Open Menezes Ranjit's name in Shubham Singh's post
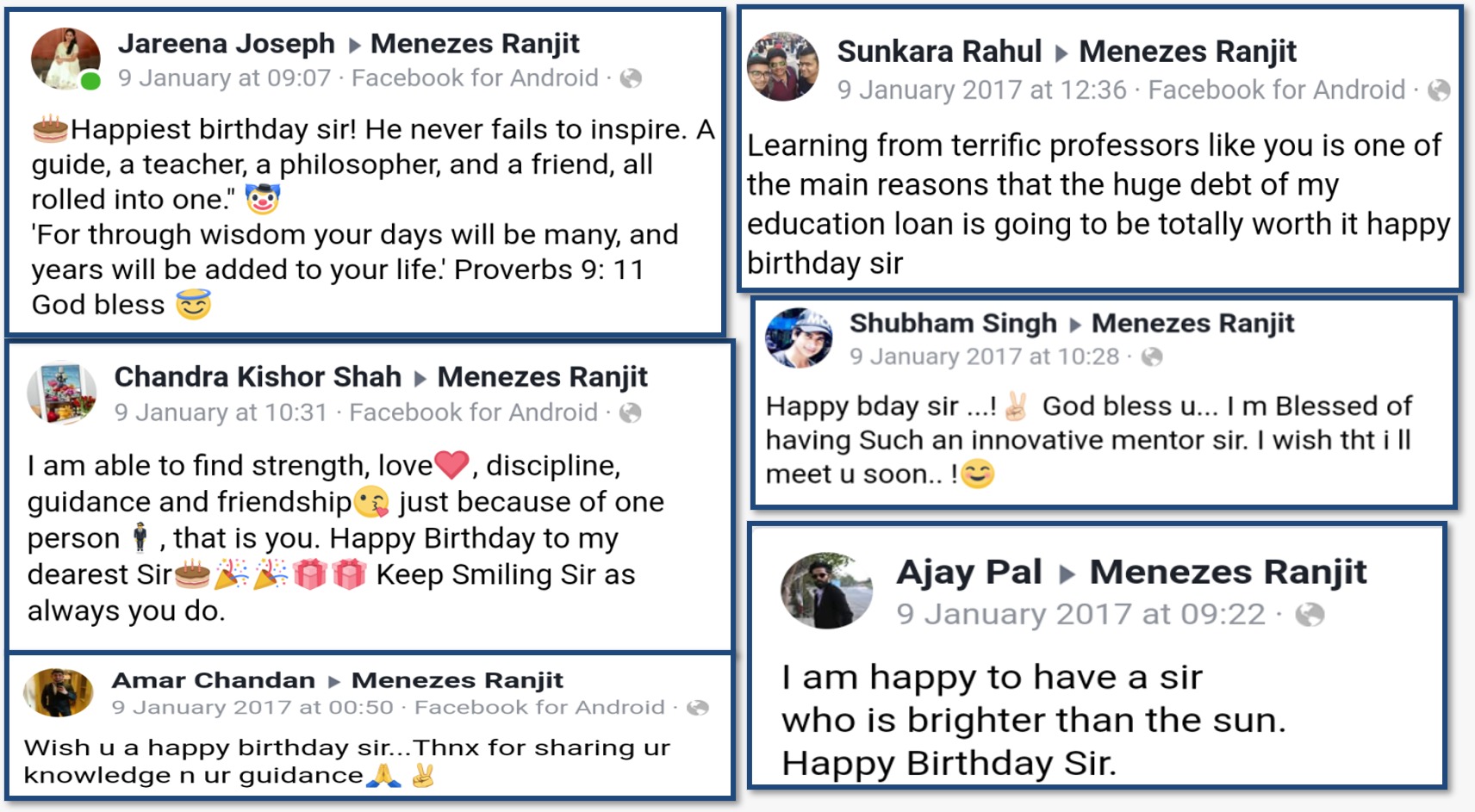The width and height of the screenshot is (1475, 812). point(1192,323)
